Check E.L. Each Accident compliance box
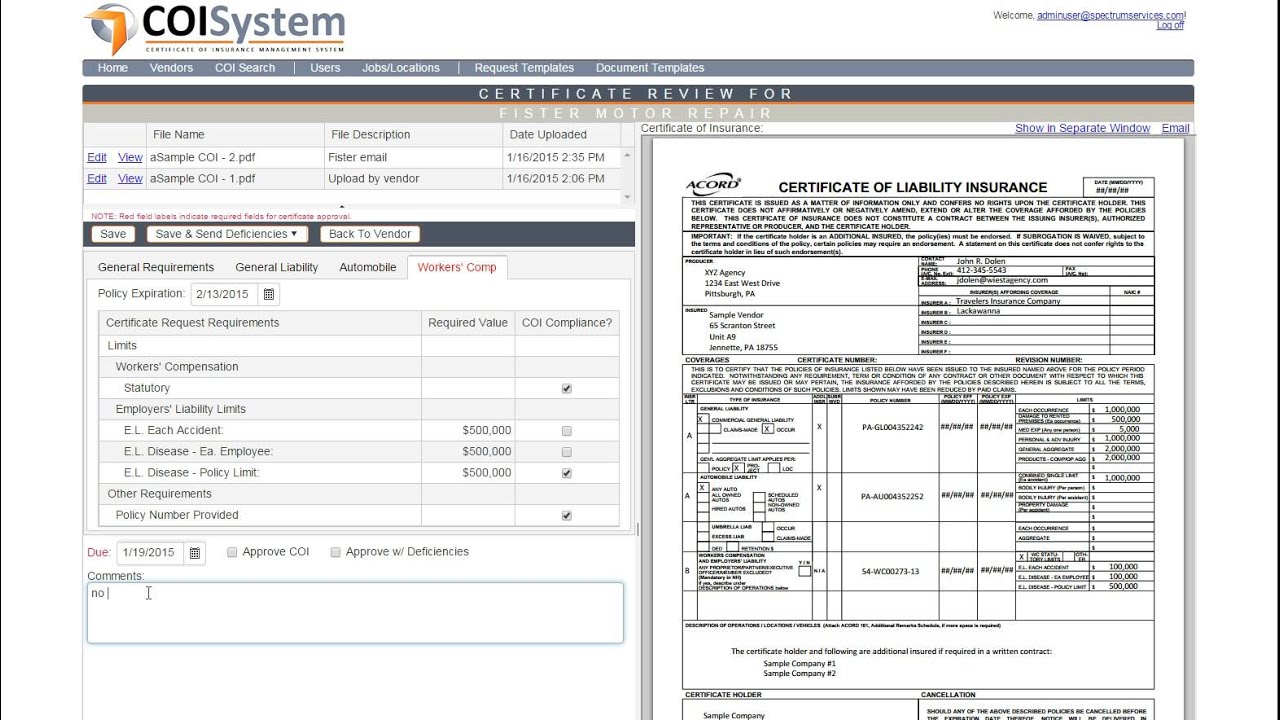The height and width of the screenshot is (720, 1280). pyautogui.click(x=567, y=431)
